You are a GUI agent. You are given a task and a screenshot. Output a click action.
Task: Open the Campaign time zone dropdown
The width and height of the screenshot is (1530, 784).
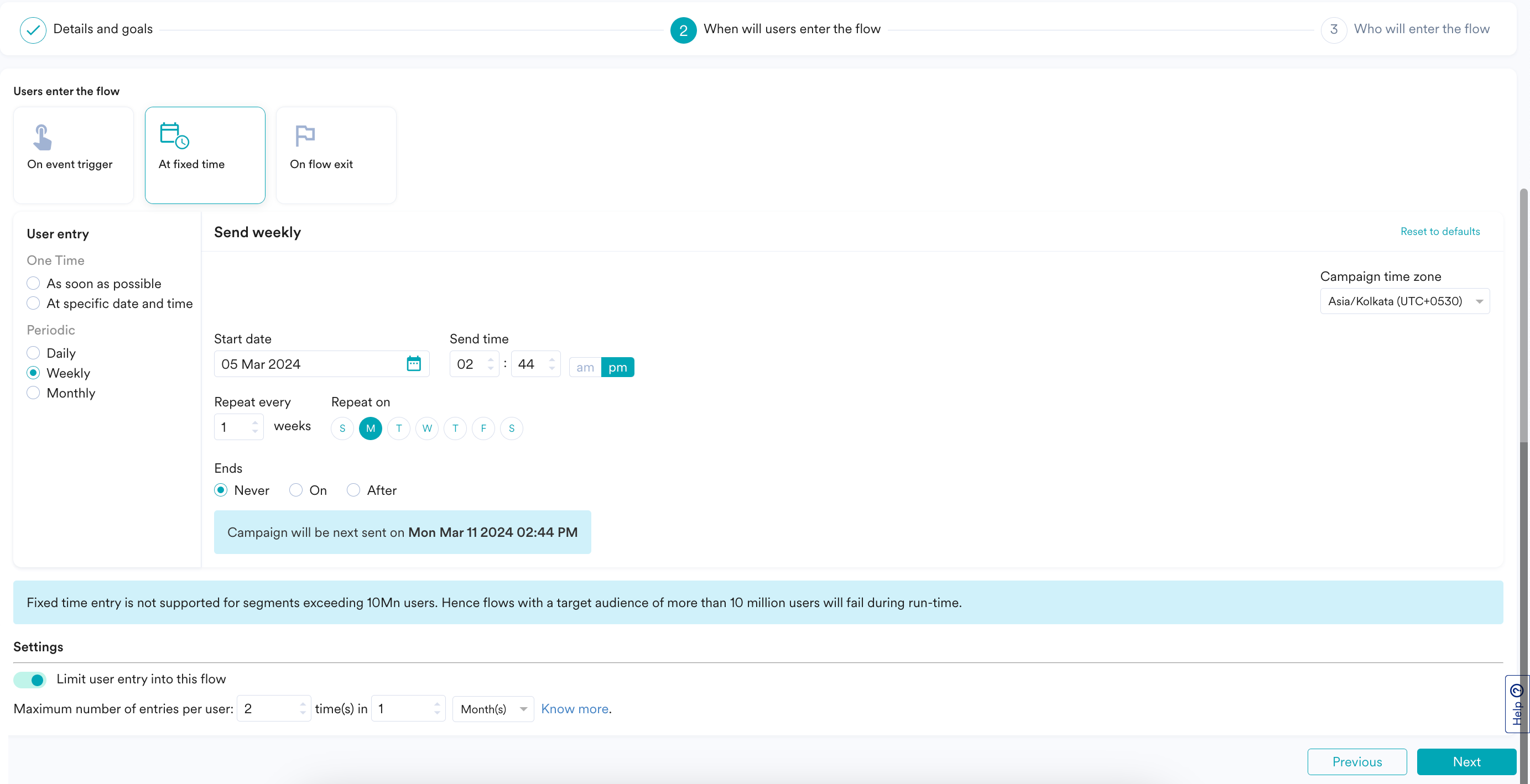[1404, 301]
